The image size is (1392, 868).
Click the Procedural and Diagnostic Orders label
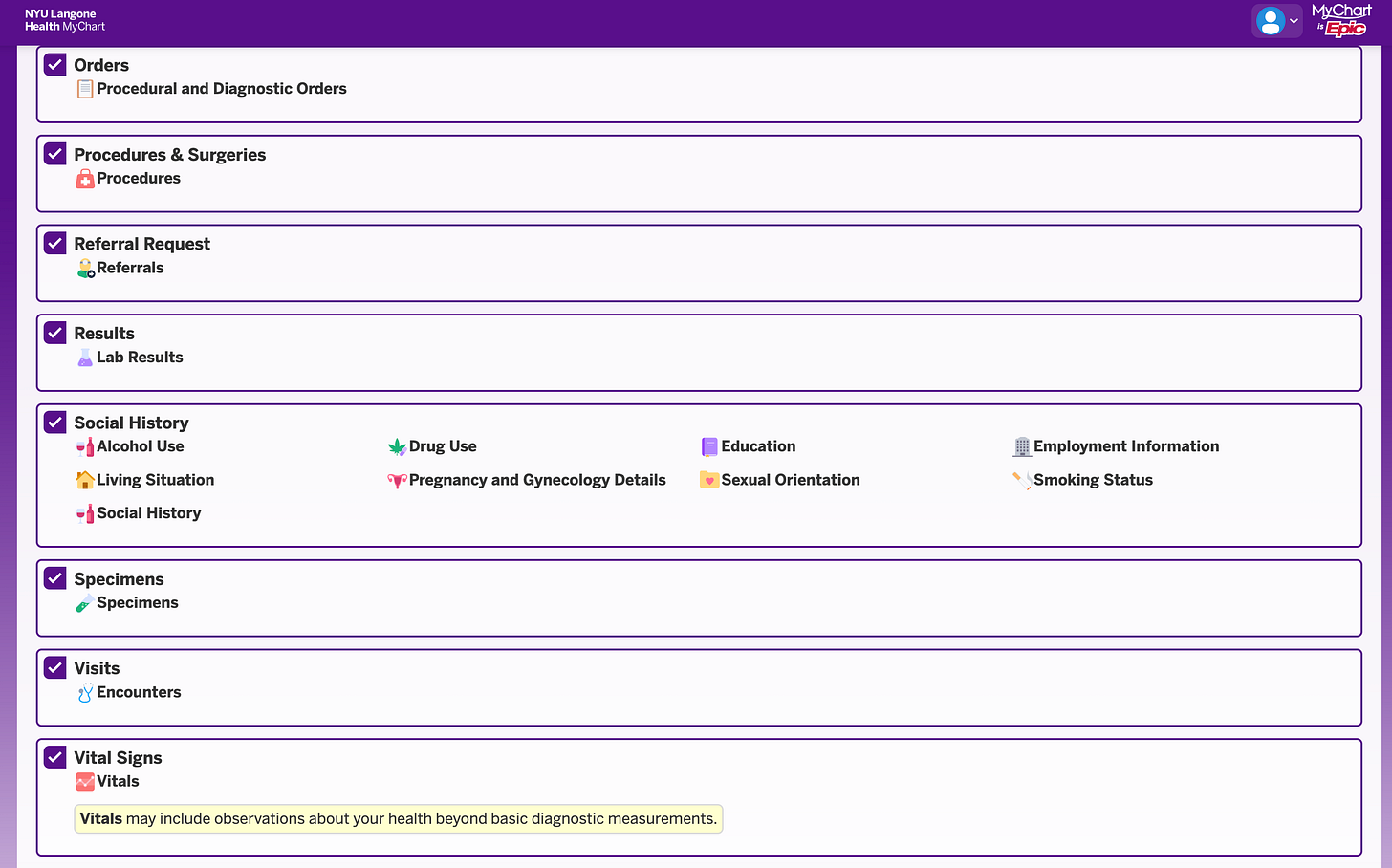point(222,89)
